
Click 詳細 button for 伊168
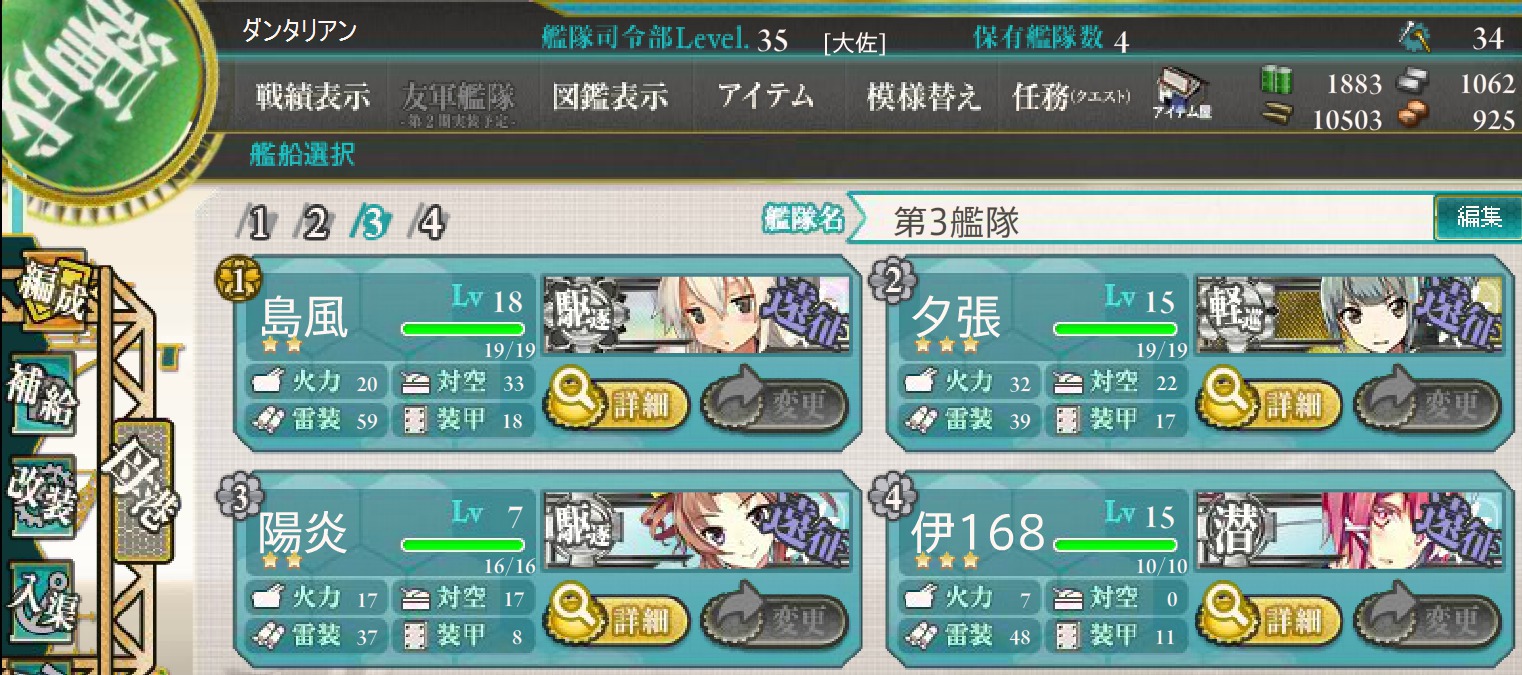[1271, 622]
